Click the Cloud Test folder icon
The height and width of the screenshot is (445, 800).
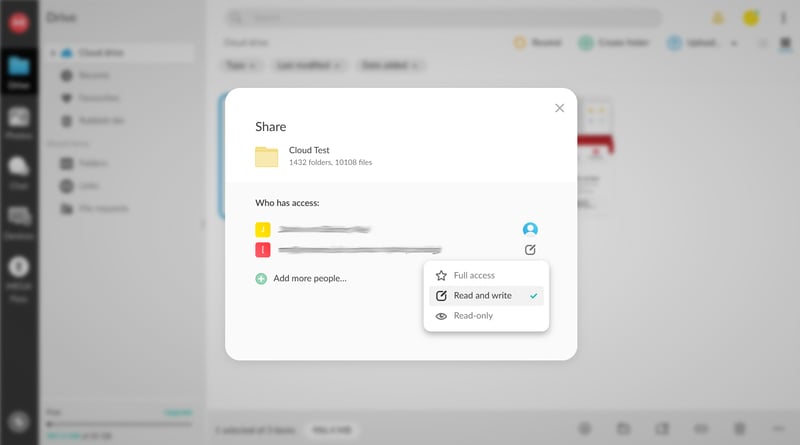[x=266, y=156]
